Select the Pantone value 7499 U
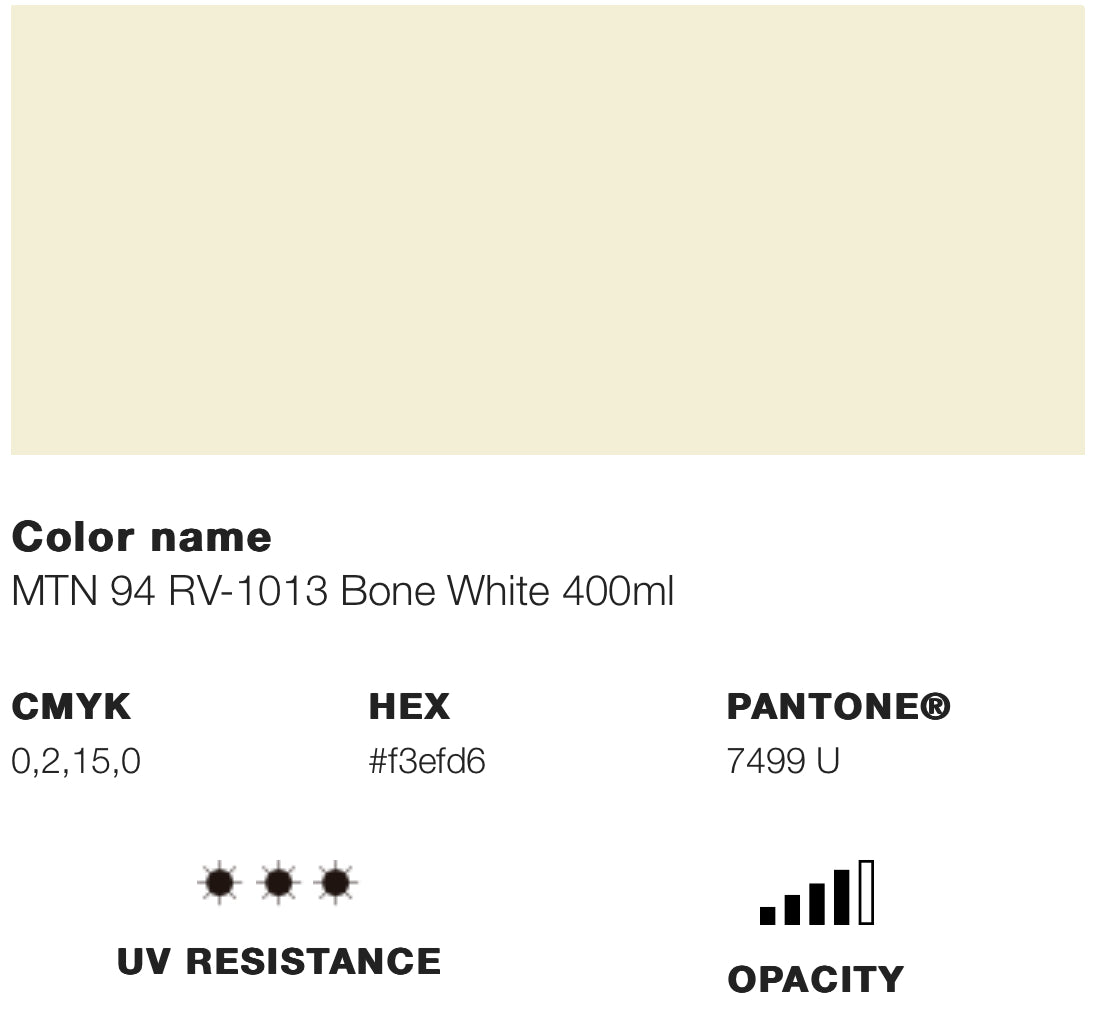The width and height of the screenshot is (1098, 1016). tap(783, 762)
